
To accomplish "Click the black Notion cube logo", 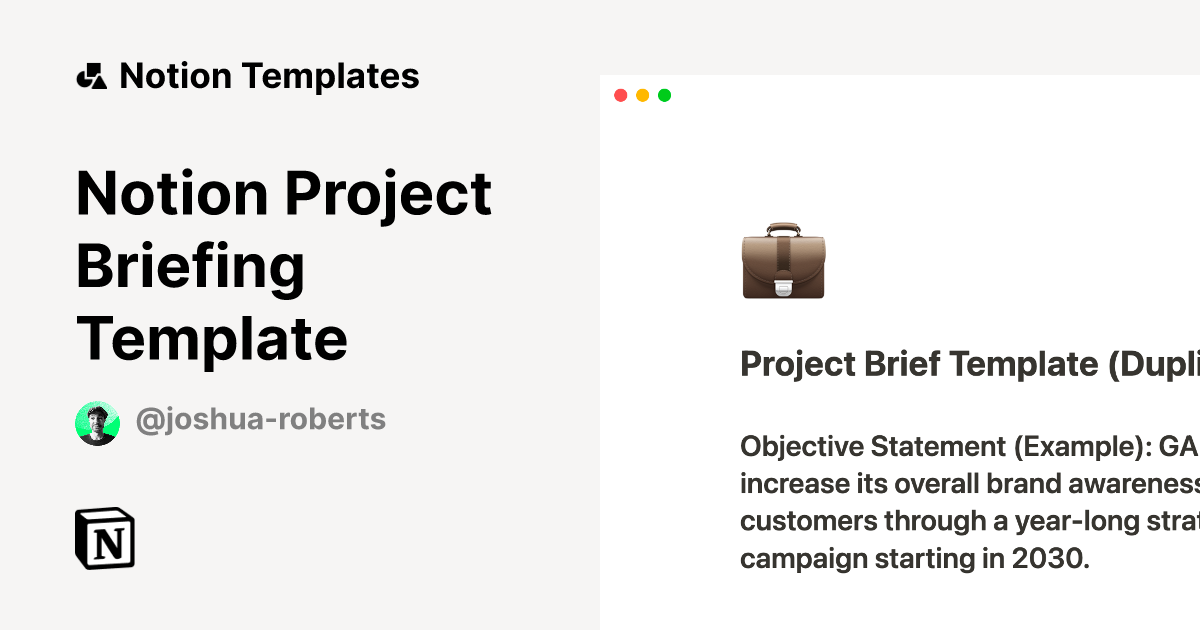I will (105, 539).
